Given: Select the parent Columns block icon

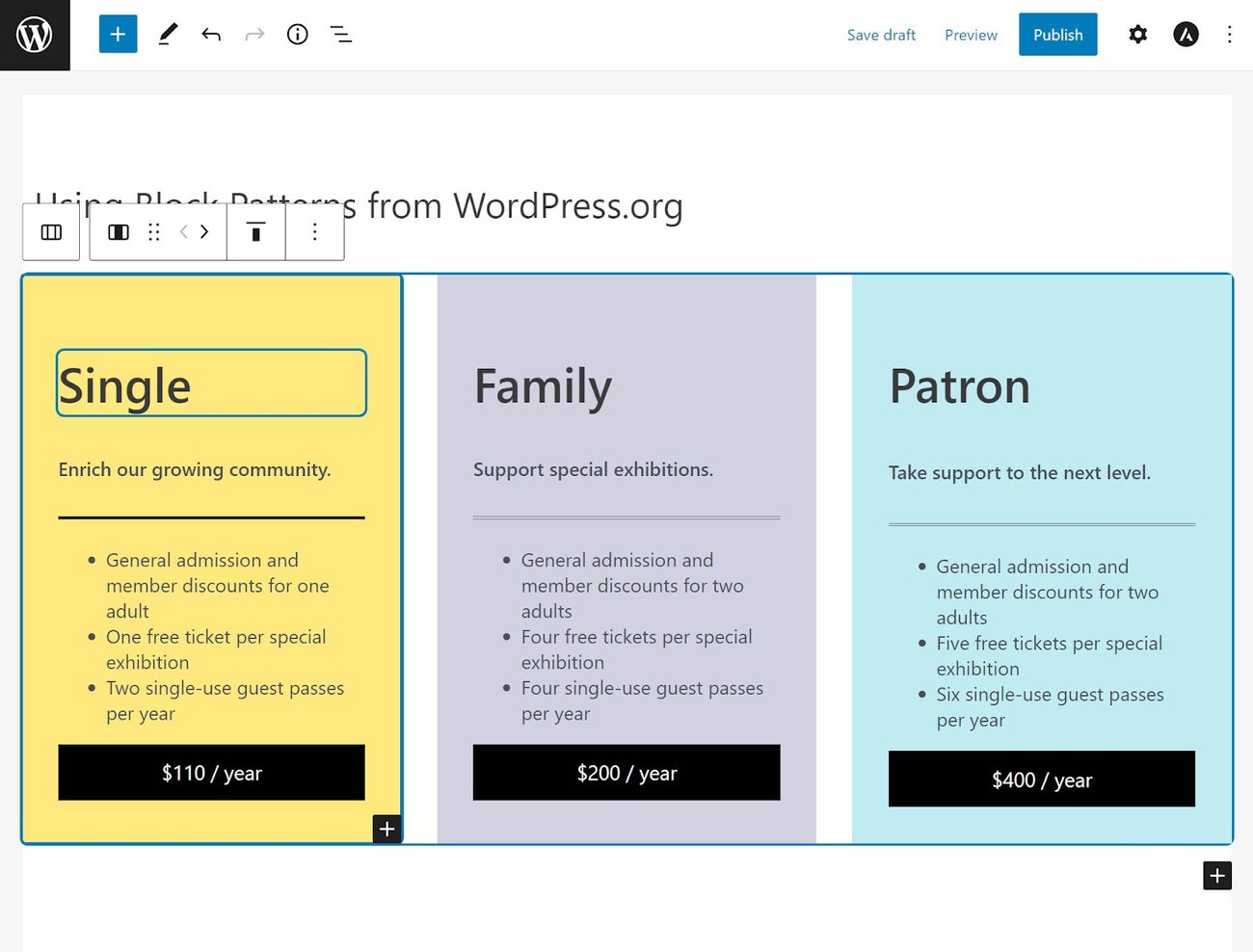Looking at the screenshot, I should tap(51, 231).
